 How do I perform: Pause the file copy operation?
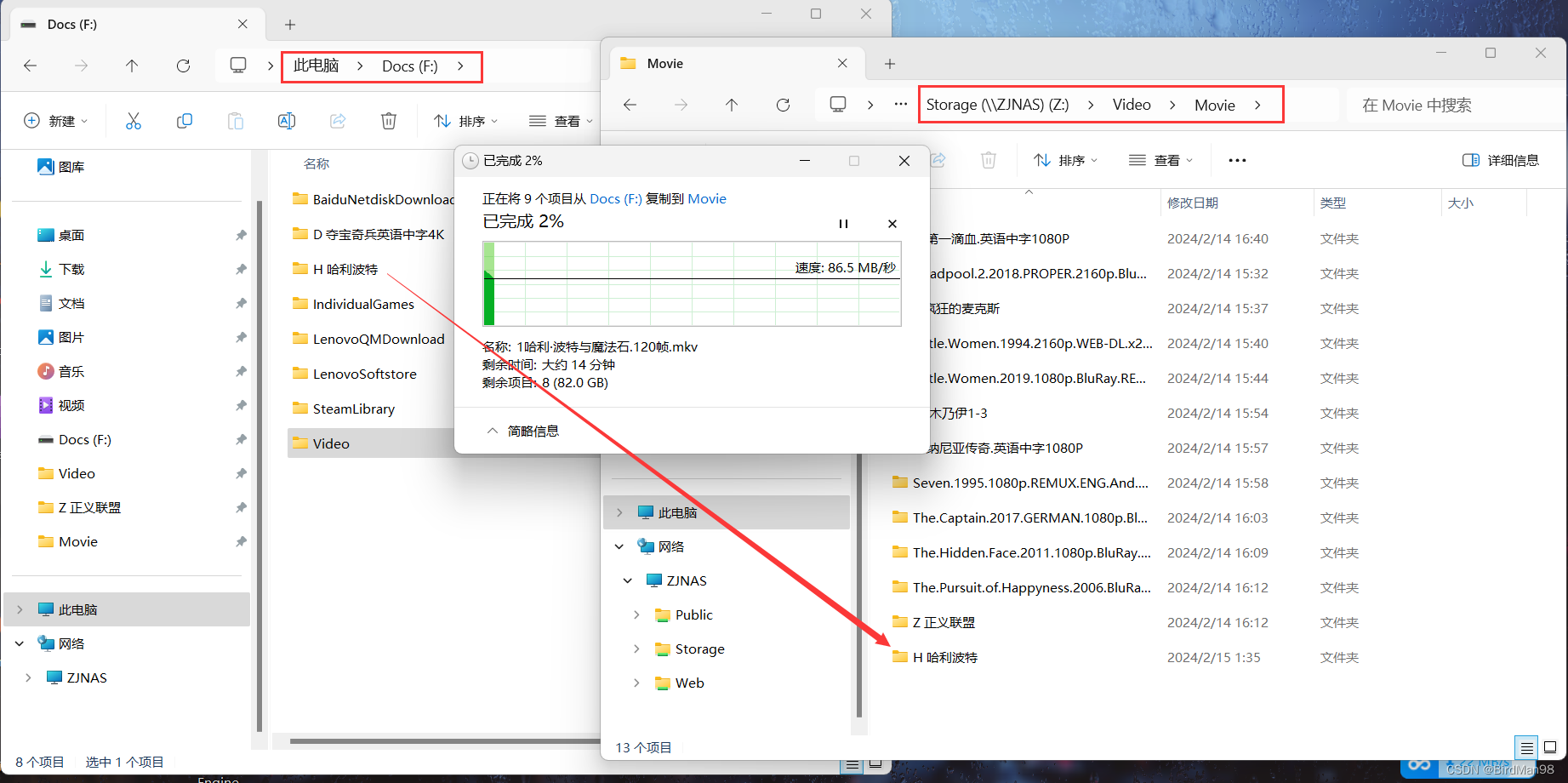point(843,224)
